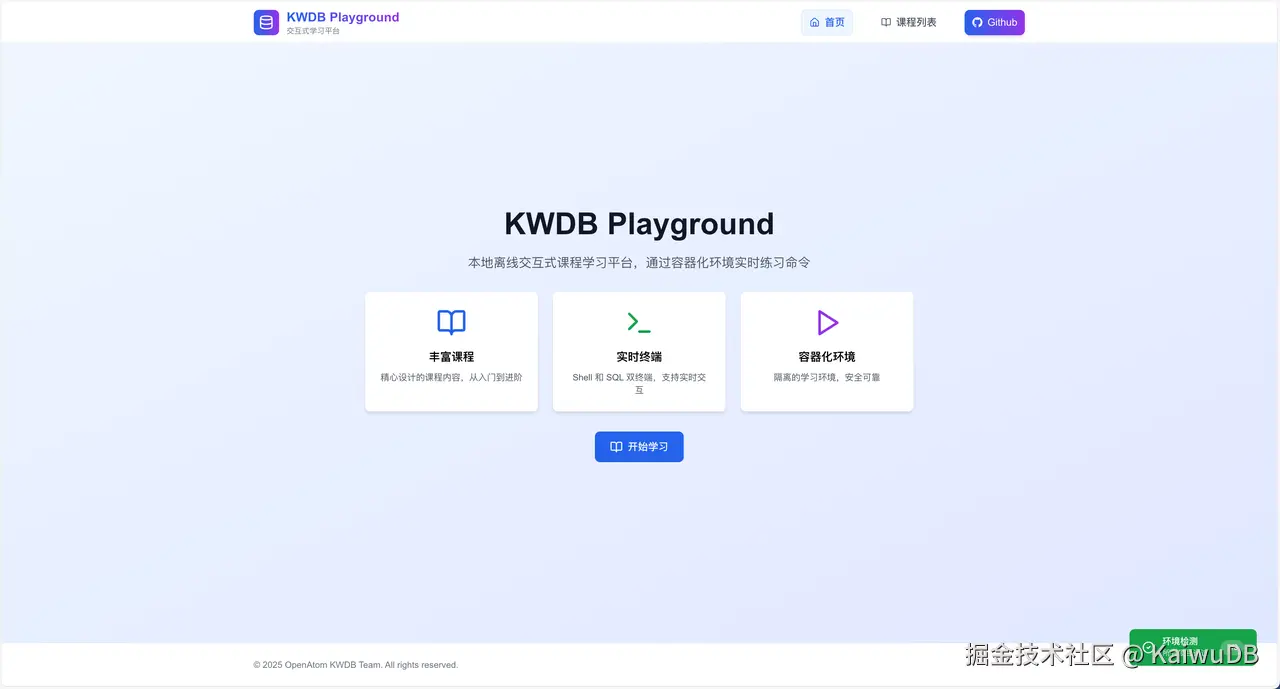The image size is (1280, 689).
Task: Click the terminal prompt icon above 实时终端
Action: 639,322
